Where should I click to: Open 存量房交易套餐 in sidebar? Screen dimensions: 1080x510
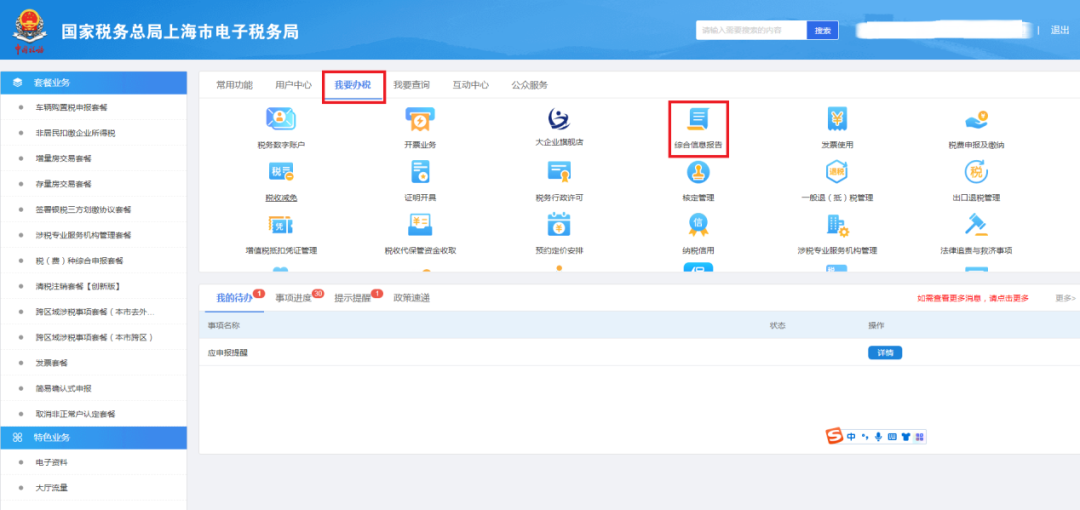click(63, 184)
